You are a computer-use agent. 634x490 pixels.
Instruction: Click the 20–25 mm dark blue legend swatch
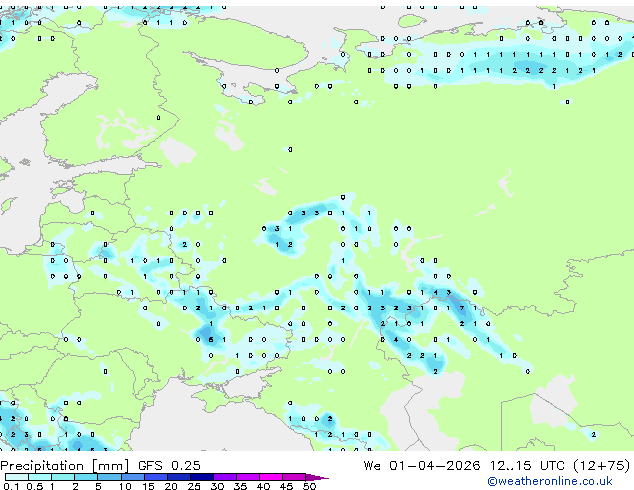178,477
